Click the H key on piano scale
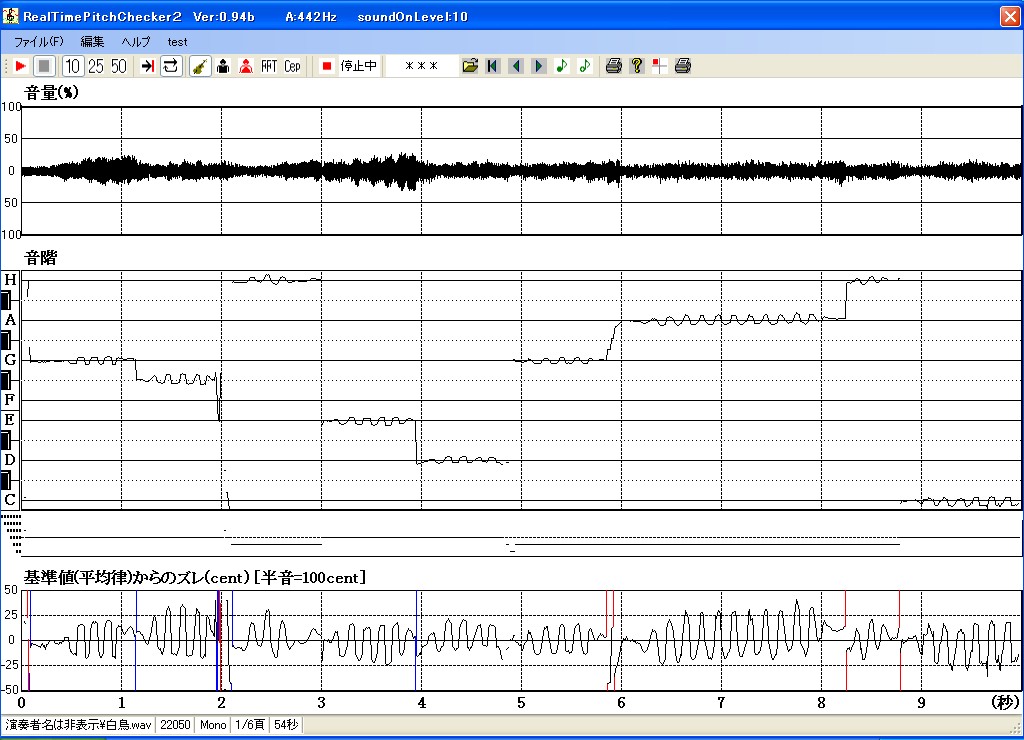Viewport: 1024px width, 740px height. click(x=10, y=280)
